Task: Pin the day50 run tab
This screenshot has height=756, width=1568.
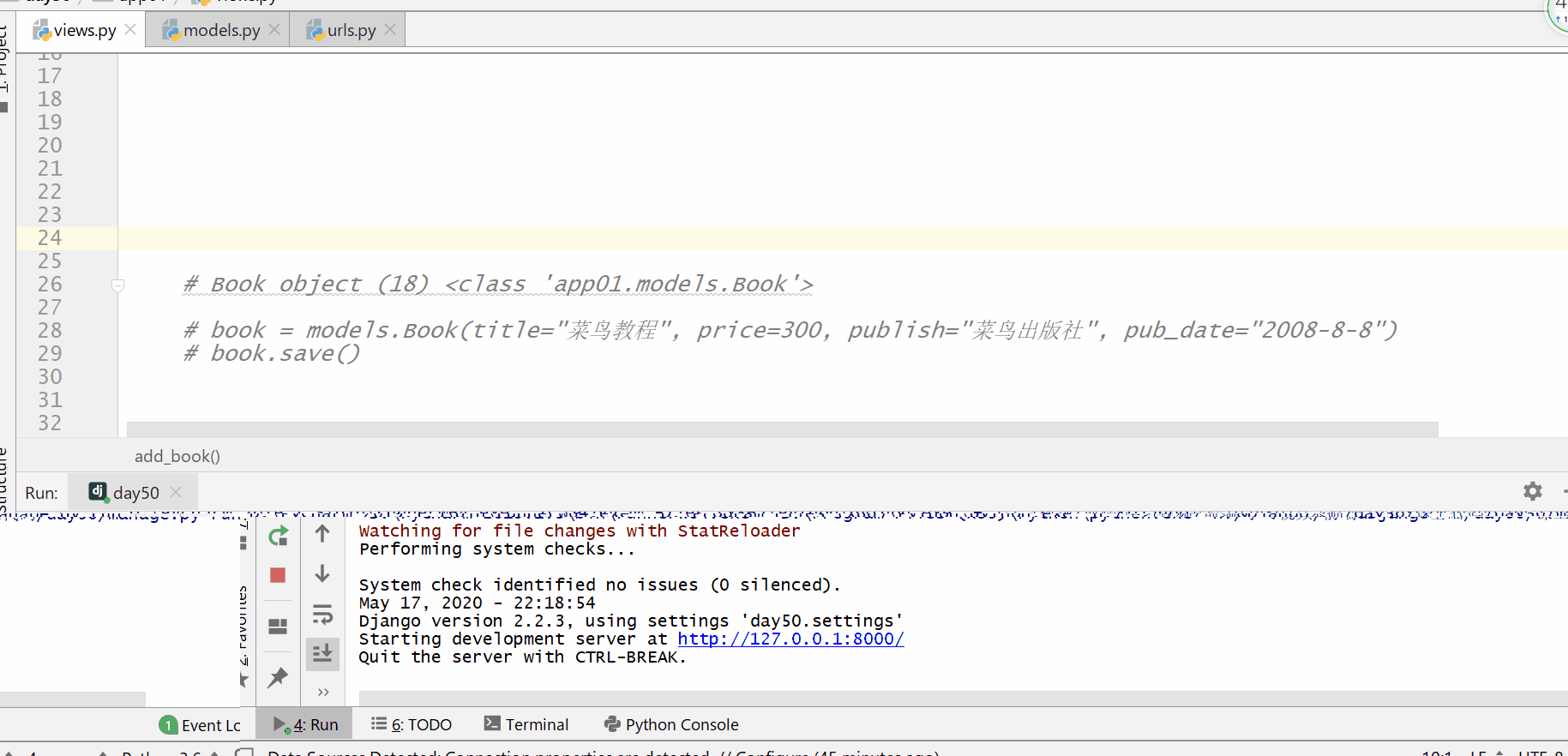Action: click(x=278, y=678)
